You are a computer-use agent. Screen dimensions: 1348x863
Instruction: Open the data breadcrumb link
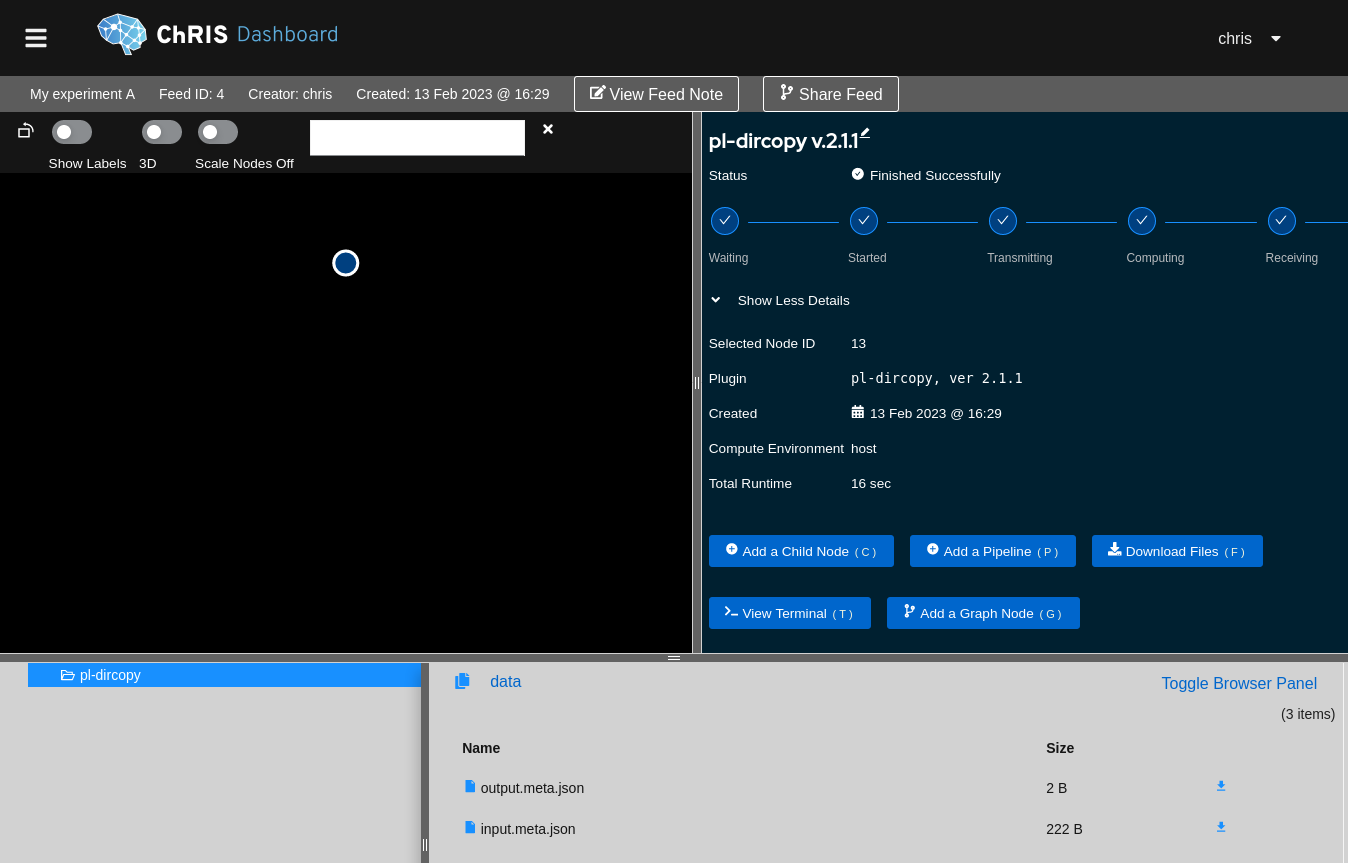(x=505, y=682)
